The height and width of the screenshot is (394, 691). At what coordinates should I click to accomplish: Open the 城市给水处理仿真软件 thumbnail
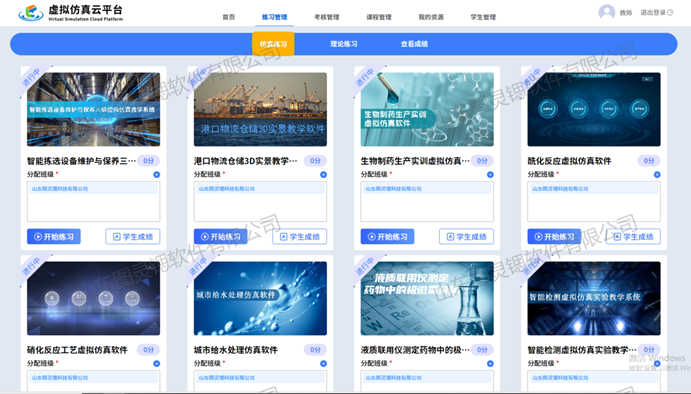tap(260, 298)
